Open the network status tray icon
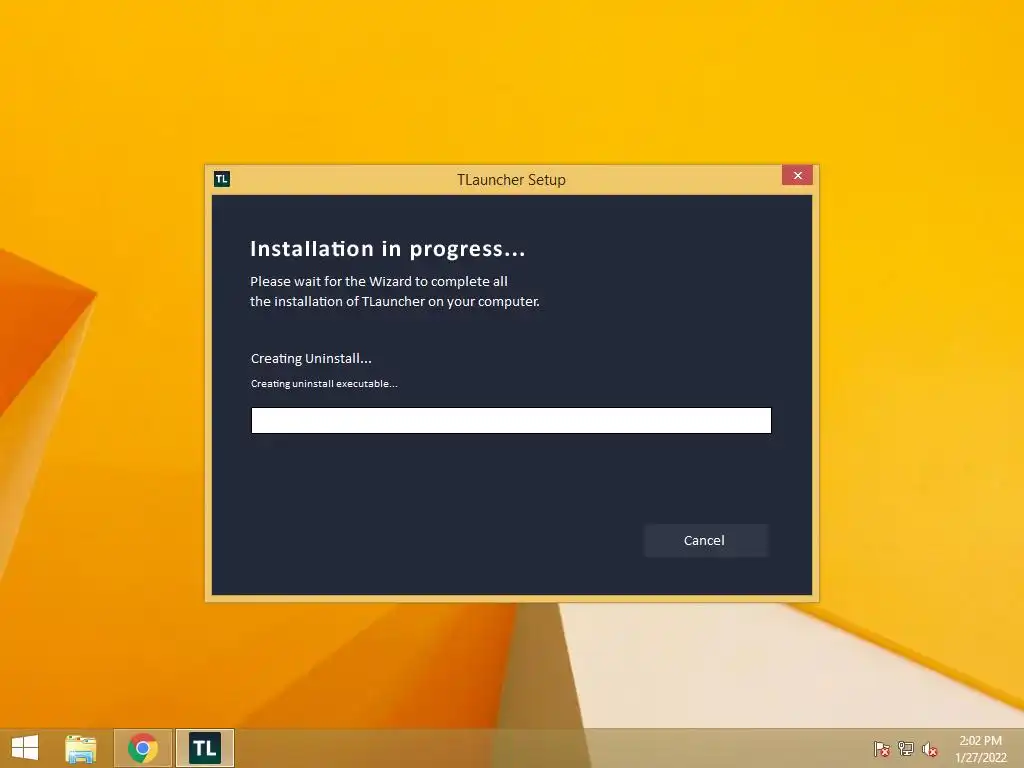This screenshot has height=768, width=1024. (906, 749)
